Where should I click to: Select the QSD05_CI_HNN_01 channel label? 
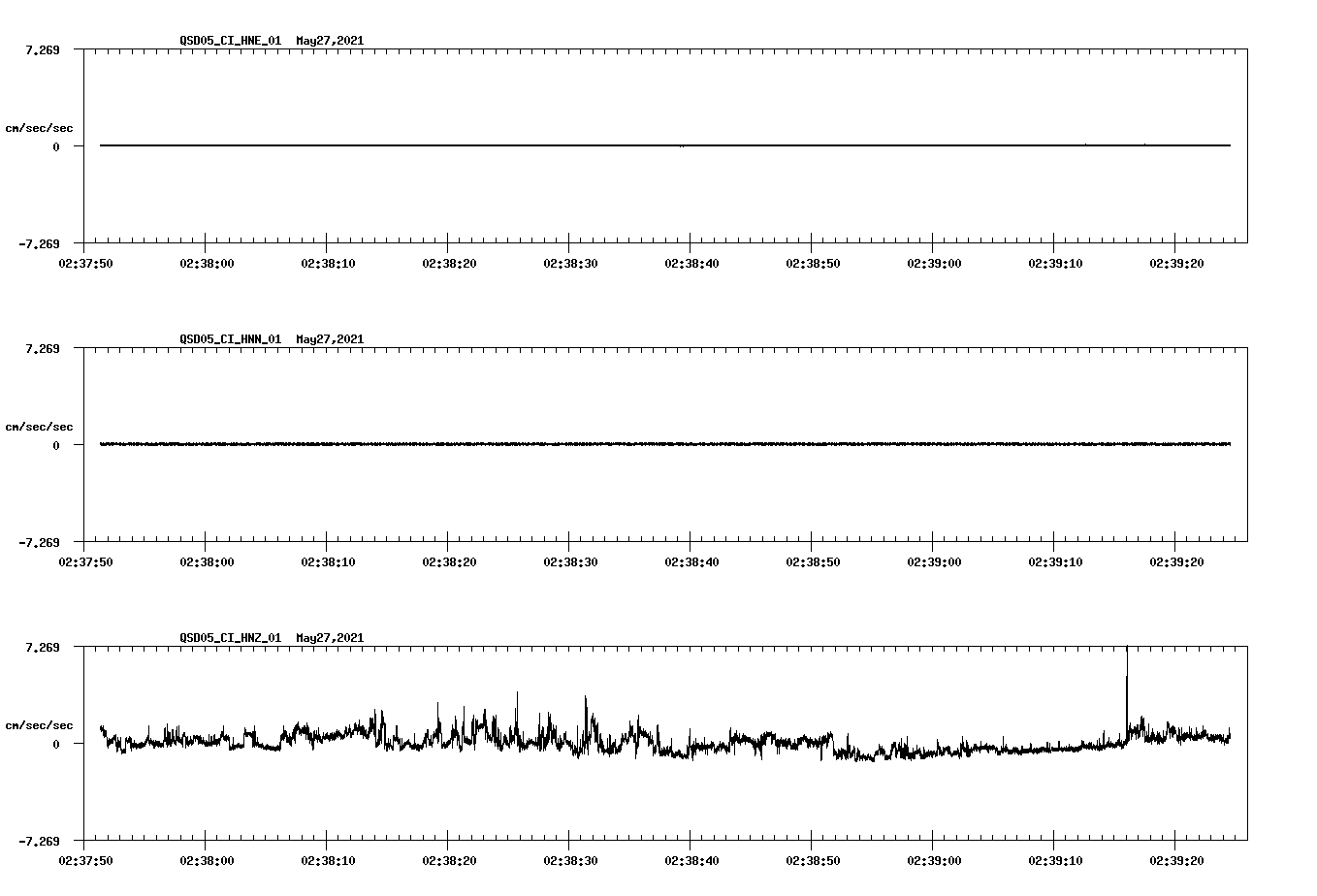[x=229, y=340]
